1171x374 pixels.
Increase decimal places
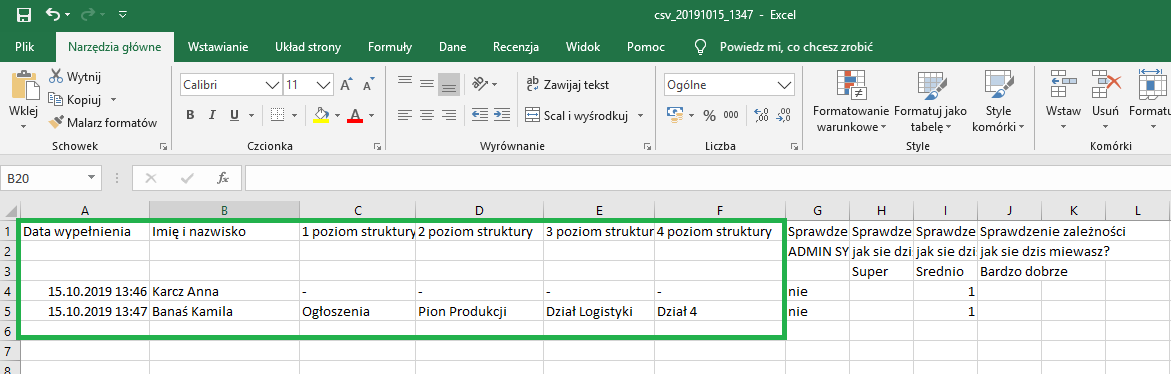tap(762, 115)
